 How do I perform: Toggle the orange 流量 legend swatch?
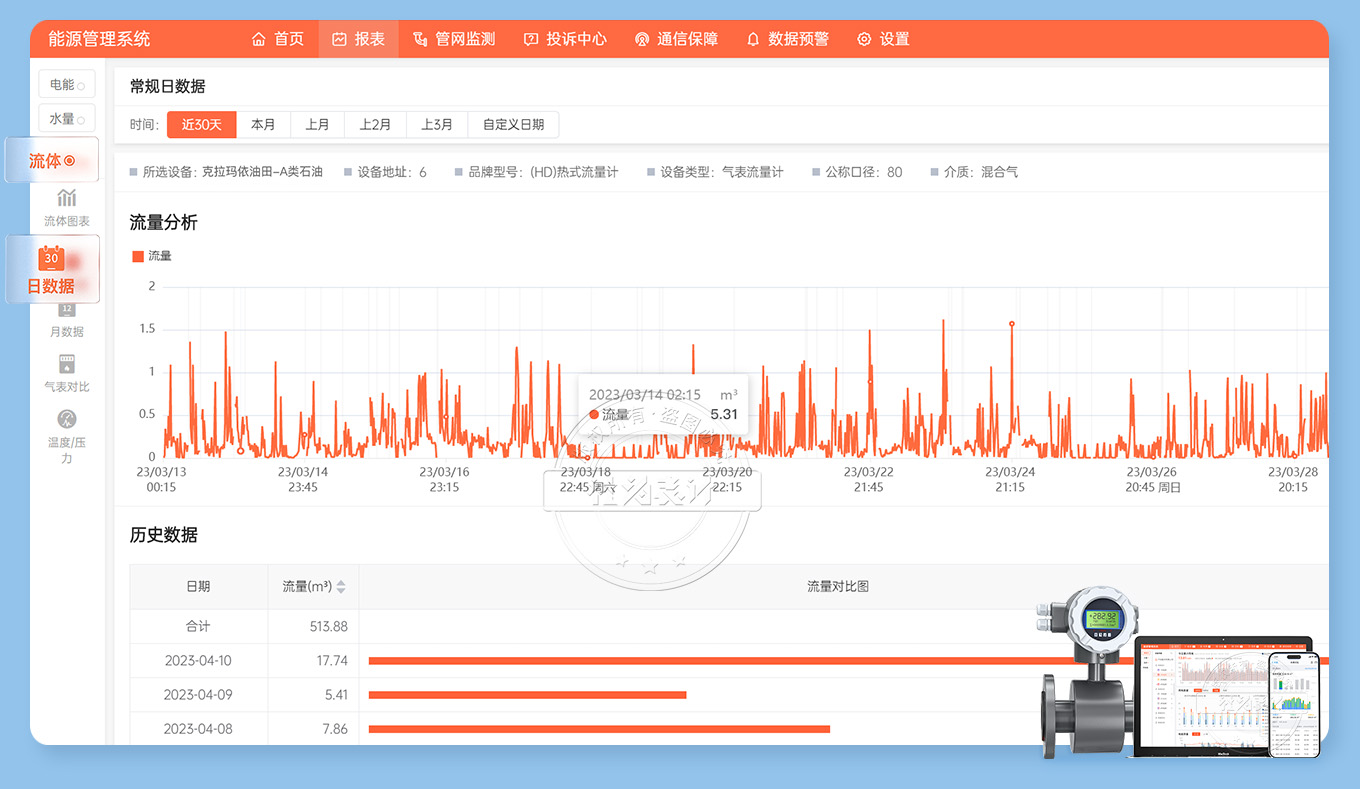(x=138, y=257)
